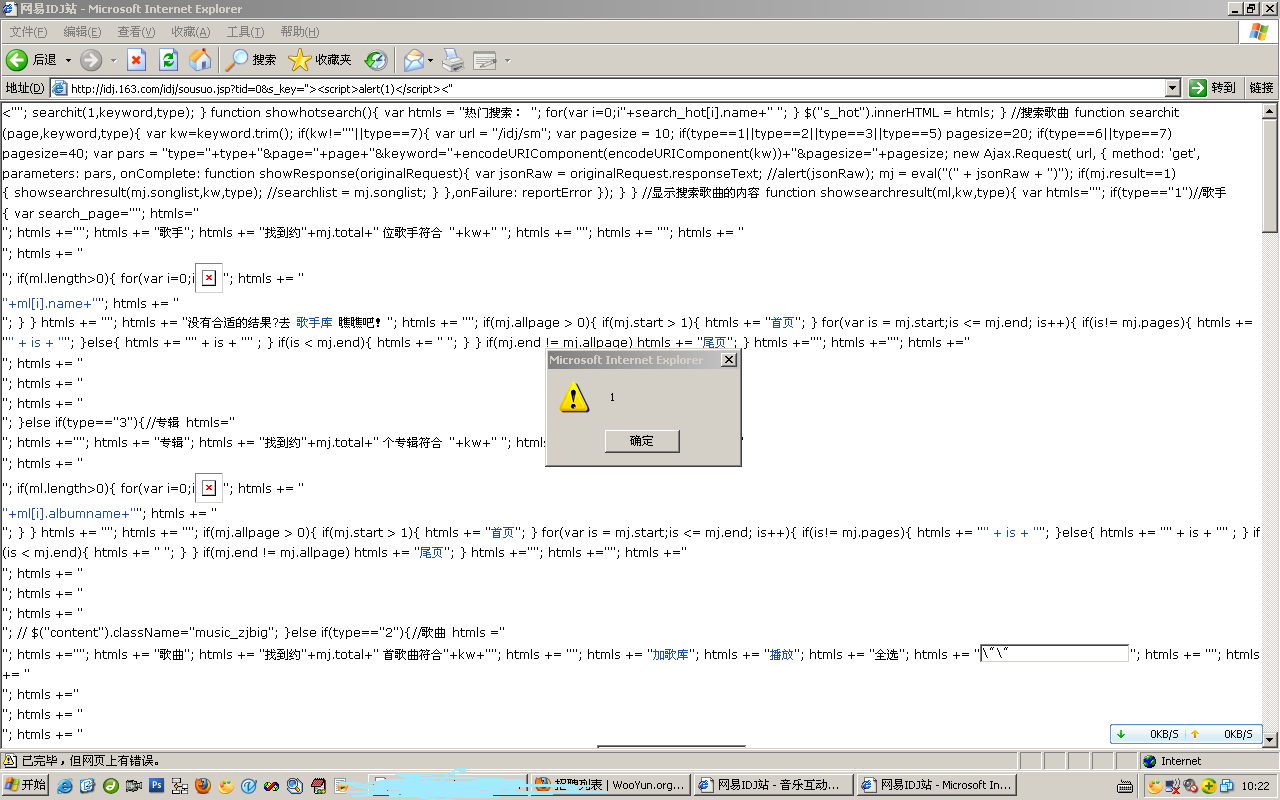Click the Forward arrow button
The width and height of the screenshot is (1280, 800).
[x=91, y=60]
